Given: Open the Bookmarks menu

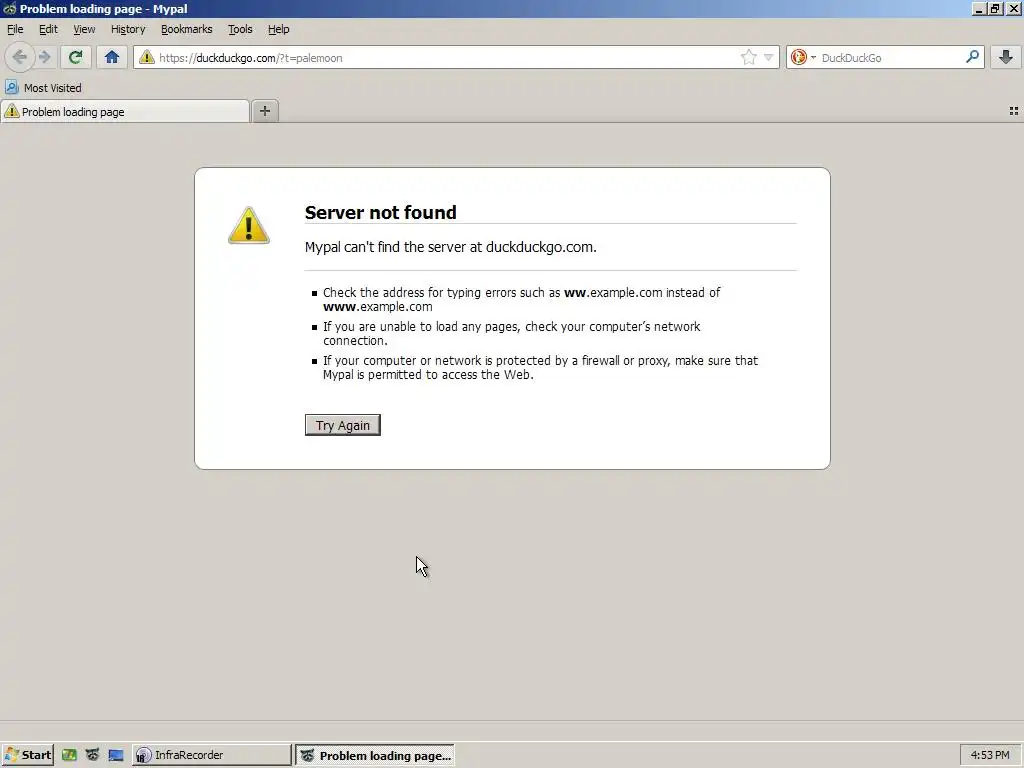Looking at the screenshot, I should coord(187,29).
